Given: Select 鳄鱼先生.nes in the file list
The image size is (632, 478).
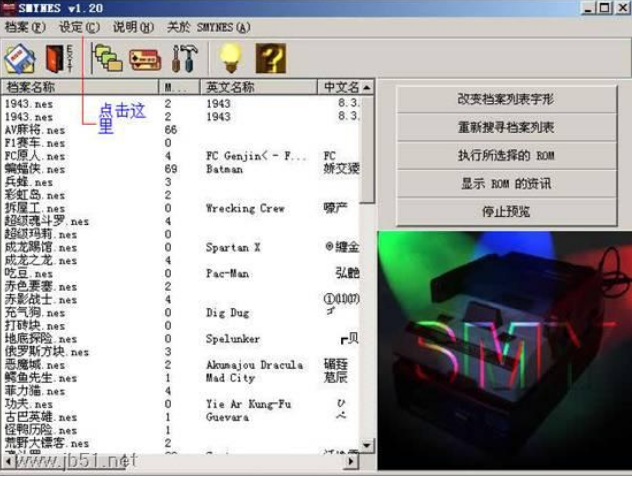Looking at the screenshot, I should [41, 378].
